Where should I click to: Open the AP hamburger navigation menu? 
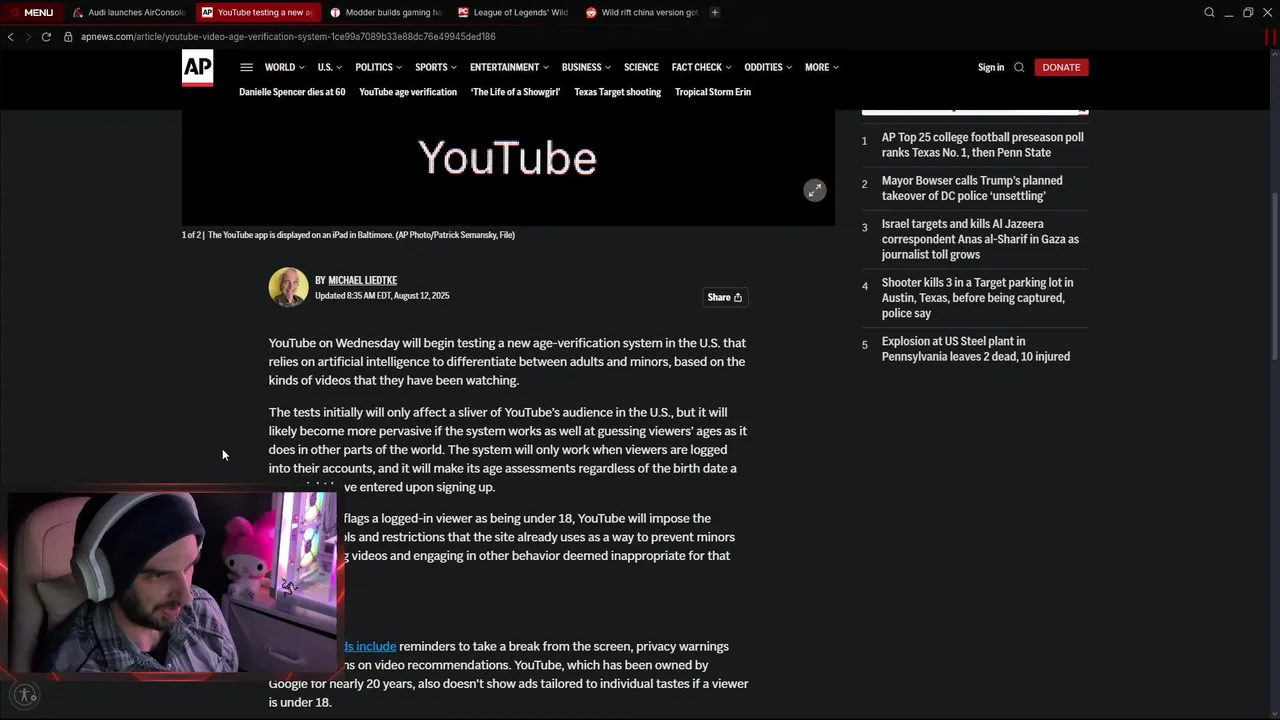click(x=246, y=67)
